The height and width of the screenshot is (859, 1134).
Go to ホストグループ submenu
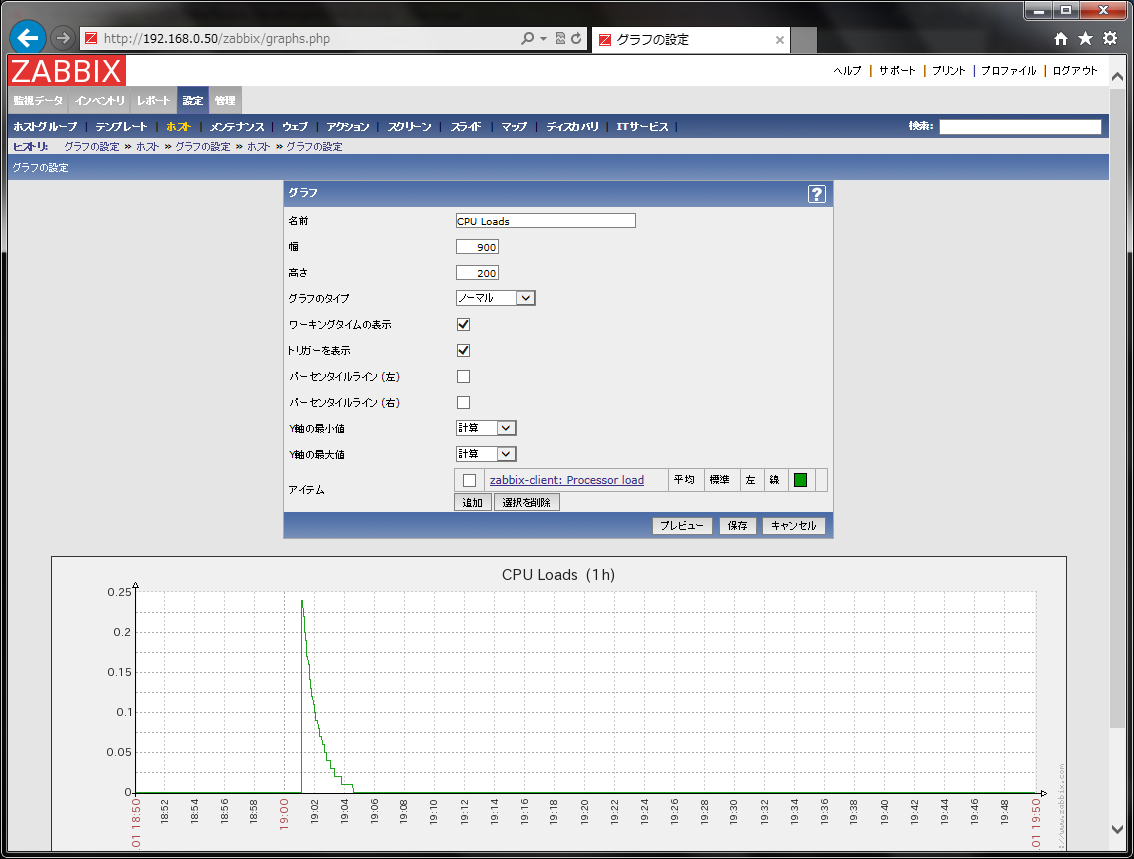coord(45,127)
